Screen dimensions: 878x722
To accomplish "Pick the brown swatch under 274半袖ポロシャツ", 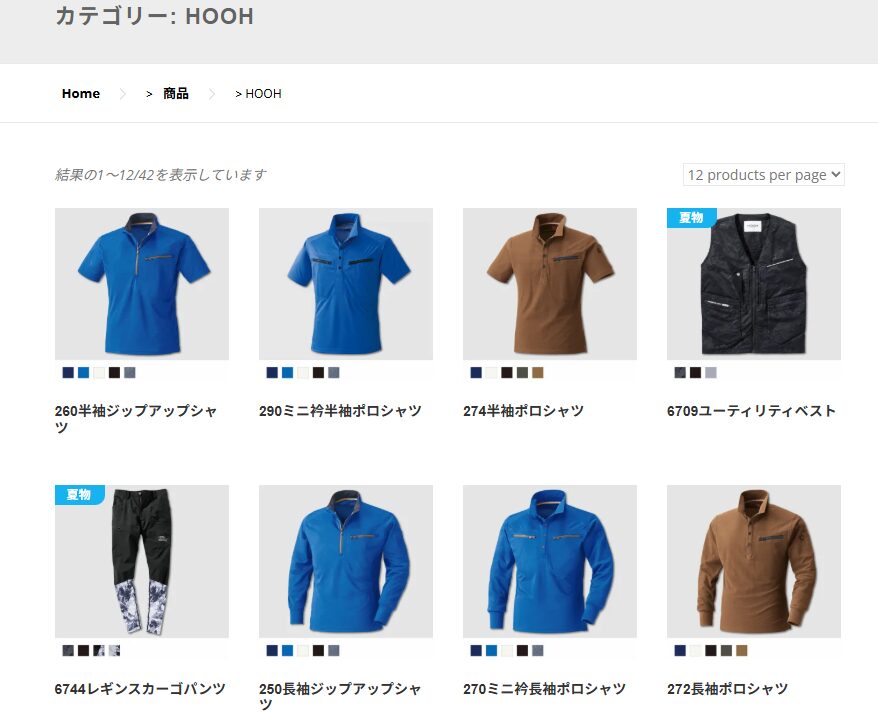I will (538, 372).
